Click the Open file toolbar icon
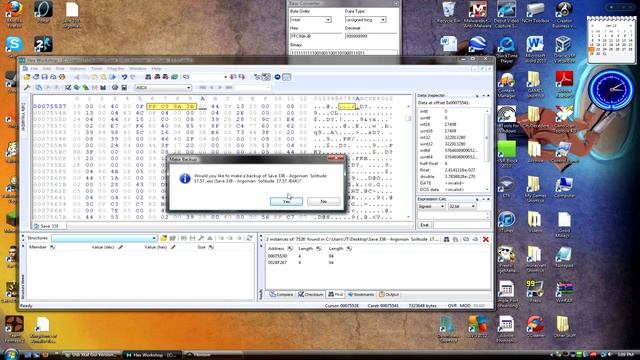 (27, 77)
